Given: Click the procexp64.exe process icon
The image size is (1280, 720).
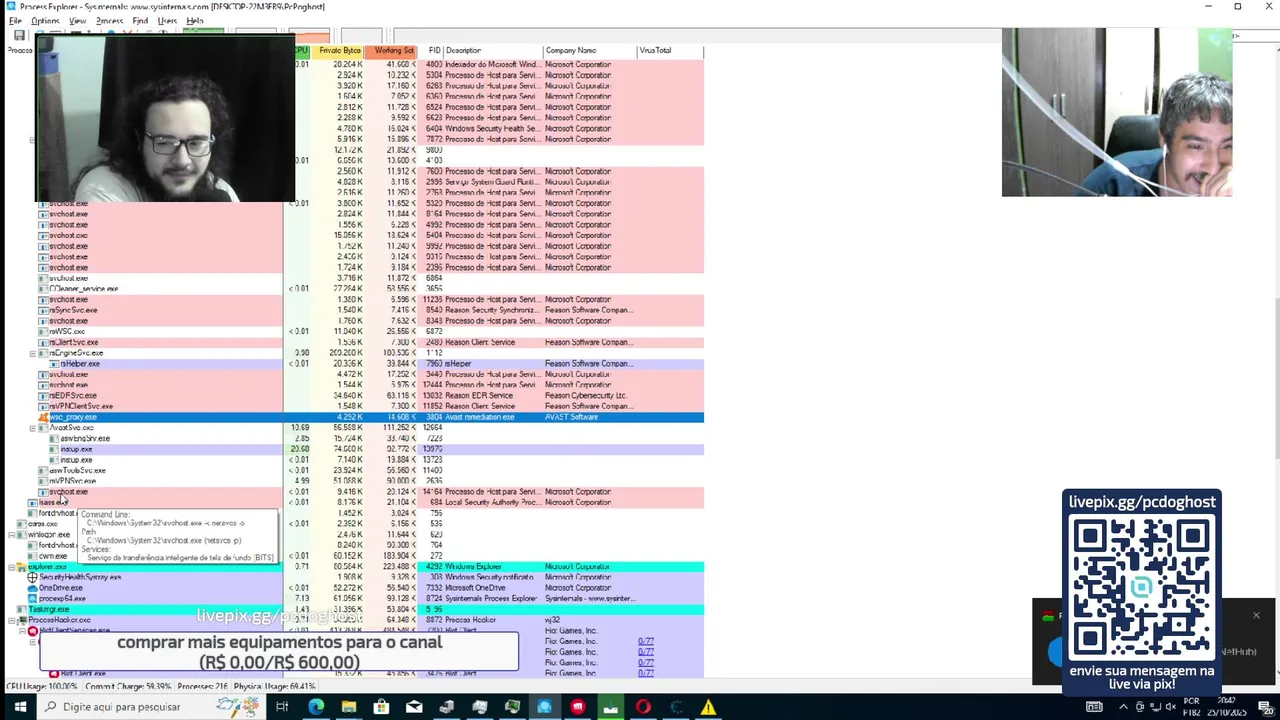Looking at the screenshot, I should click(33, 599).
